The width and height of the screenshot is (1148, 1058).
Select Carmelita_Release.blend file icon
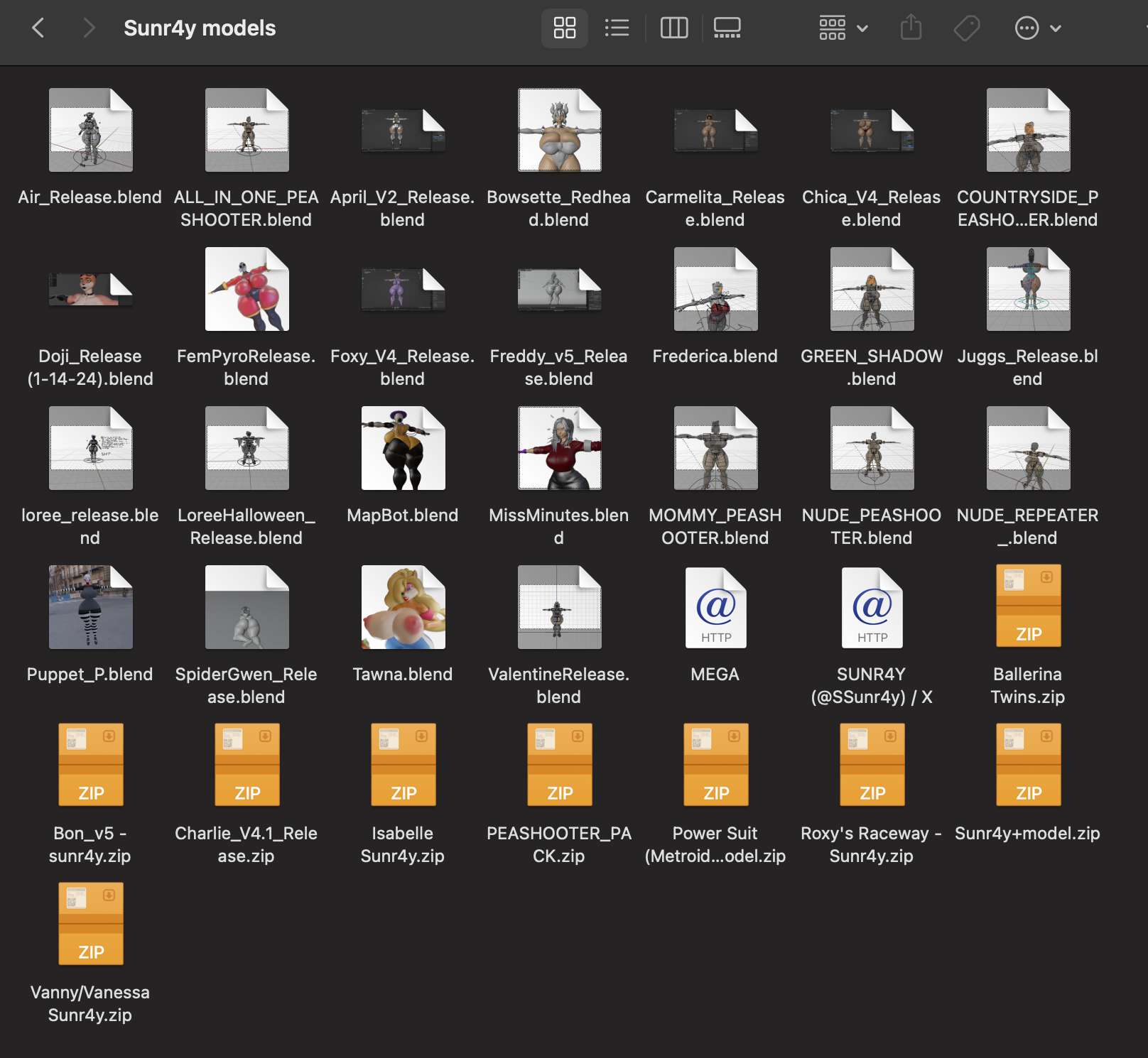tap(716, 130)
